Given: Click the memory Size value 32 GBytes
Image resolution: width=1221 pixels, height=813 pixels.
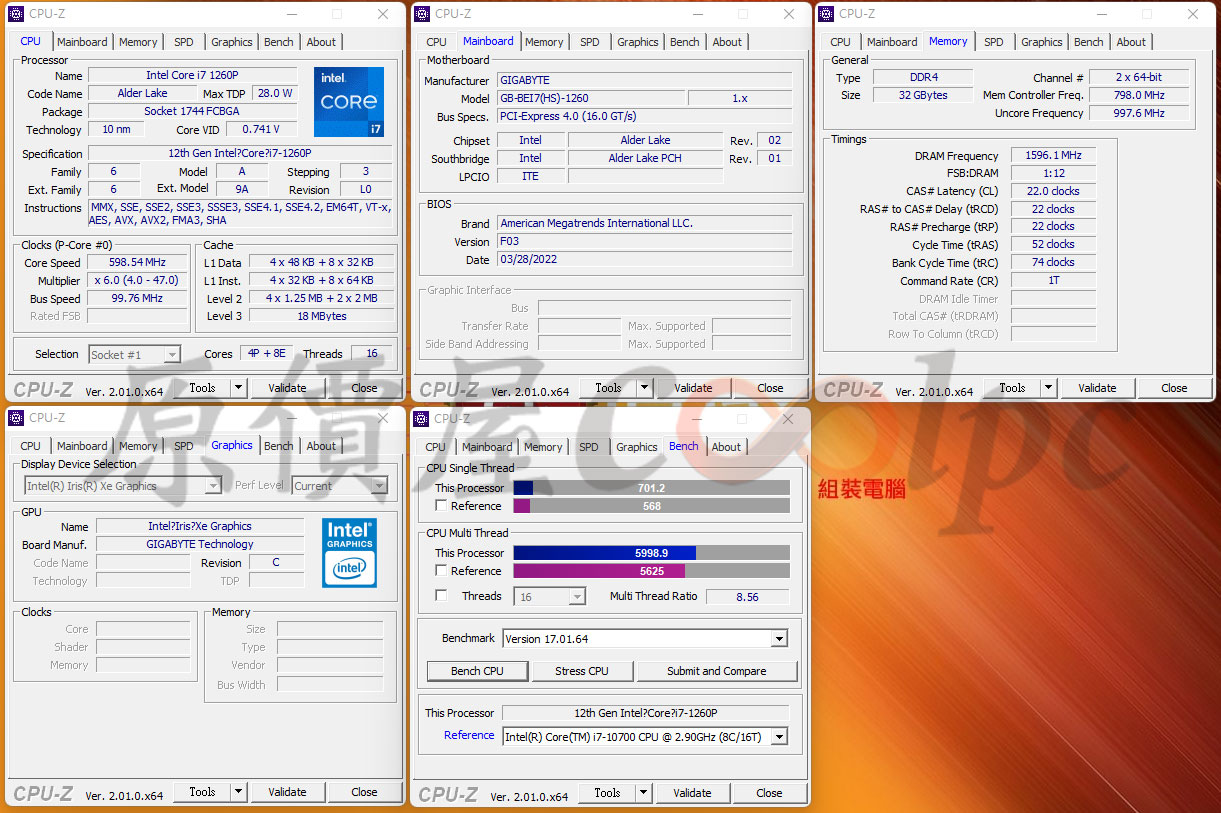Looking at the screenshot, I should pos(923,95).
